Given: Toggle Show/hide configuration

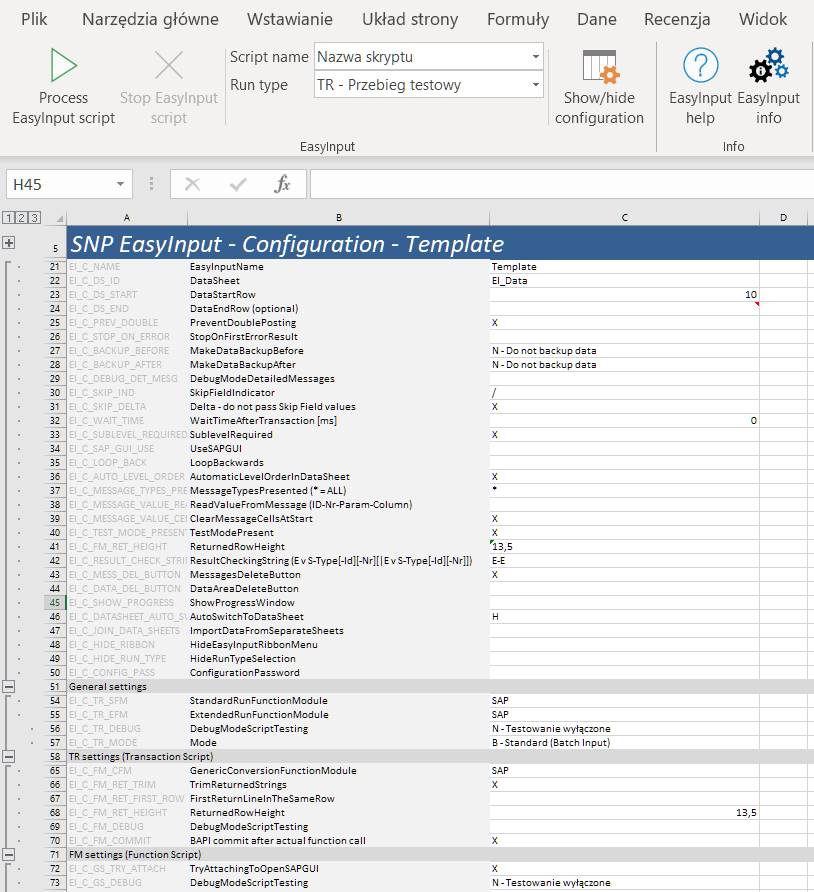Looking at the screenshot, I should point(599,67).
